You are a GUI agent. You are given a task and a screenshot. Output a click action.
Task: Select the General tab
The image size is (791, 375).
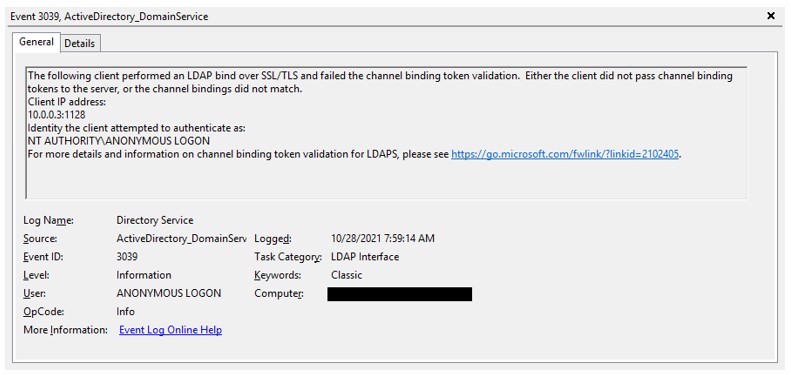tap(36, 42)
